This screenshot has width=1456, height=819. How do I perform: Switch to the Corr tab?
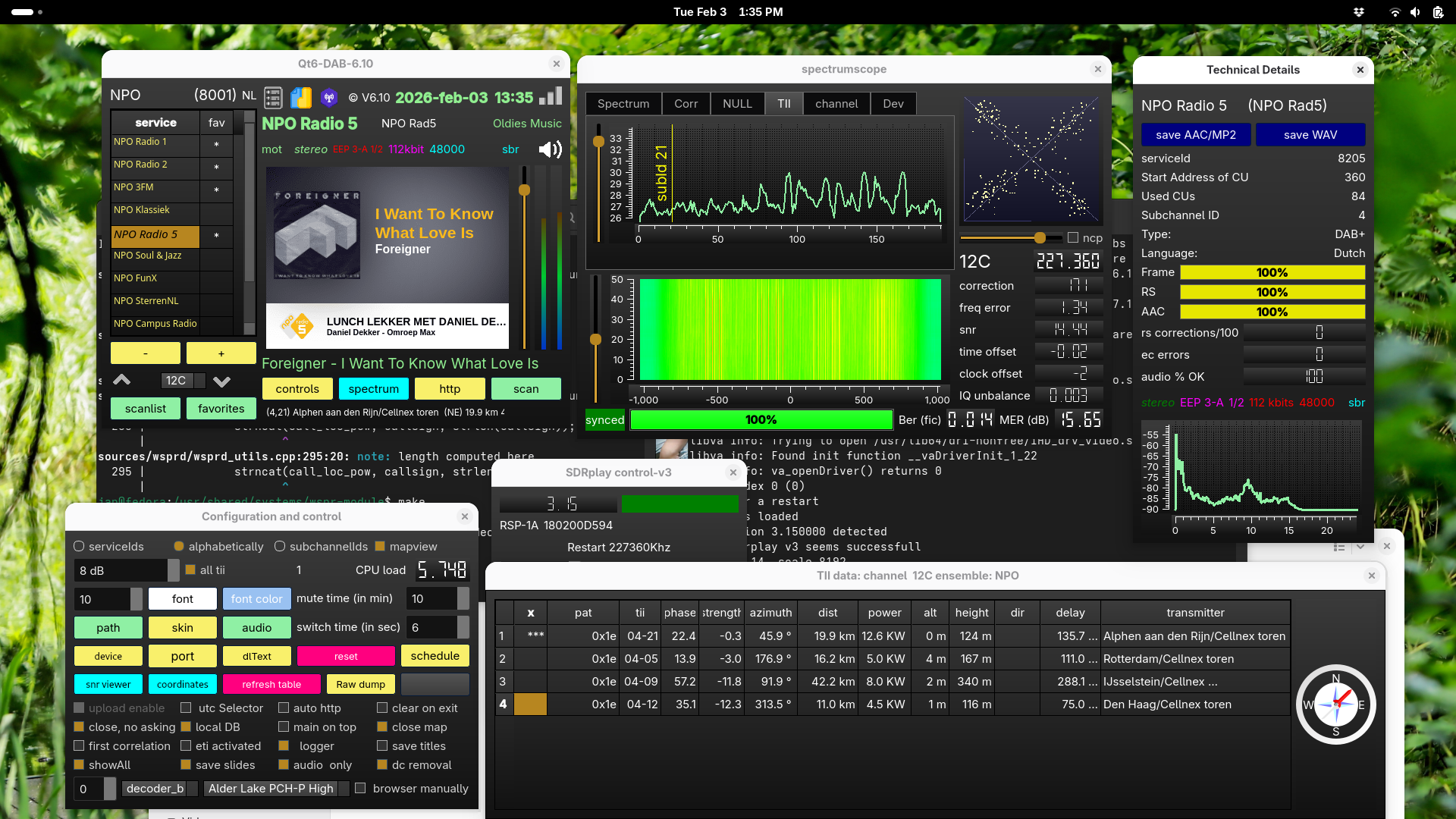tap(686, 104)
